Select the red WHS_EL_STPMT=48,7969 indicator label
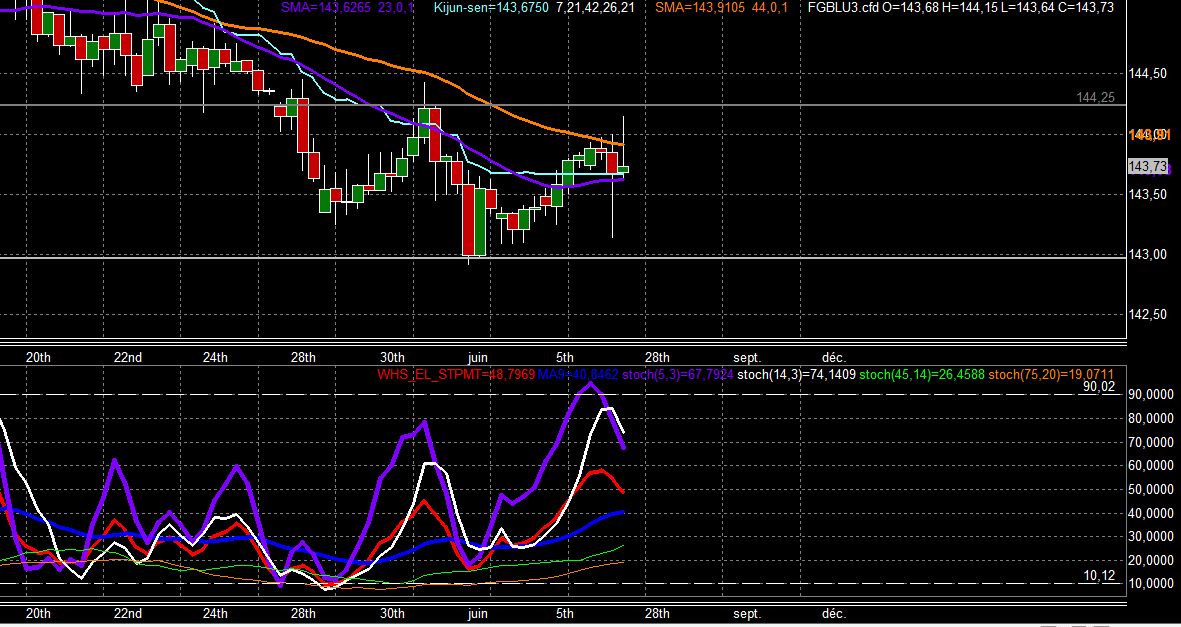This screenshot has height=627, width=1181. [456, 374]
